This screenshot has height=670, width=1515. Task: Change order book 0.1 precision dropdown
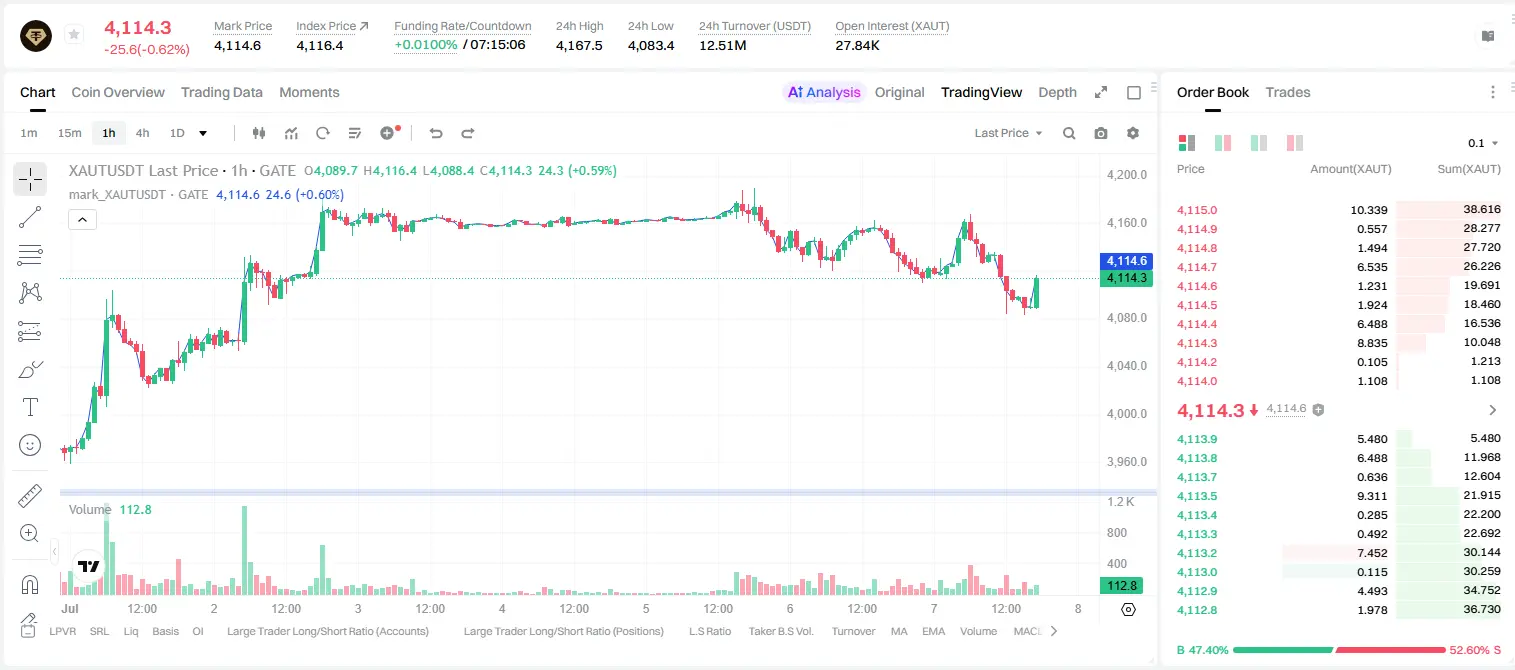pos(1483,143)
